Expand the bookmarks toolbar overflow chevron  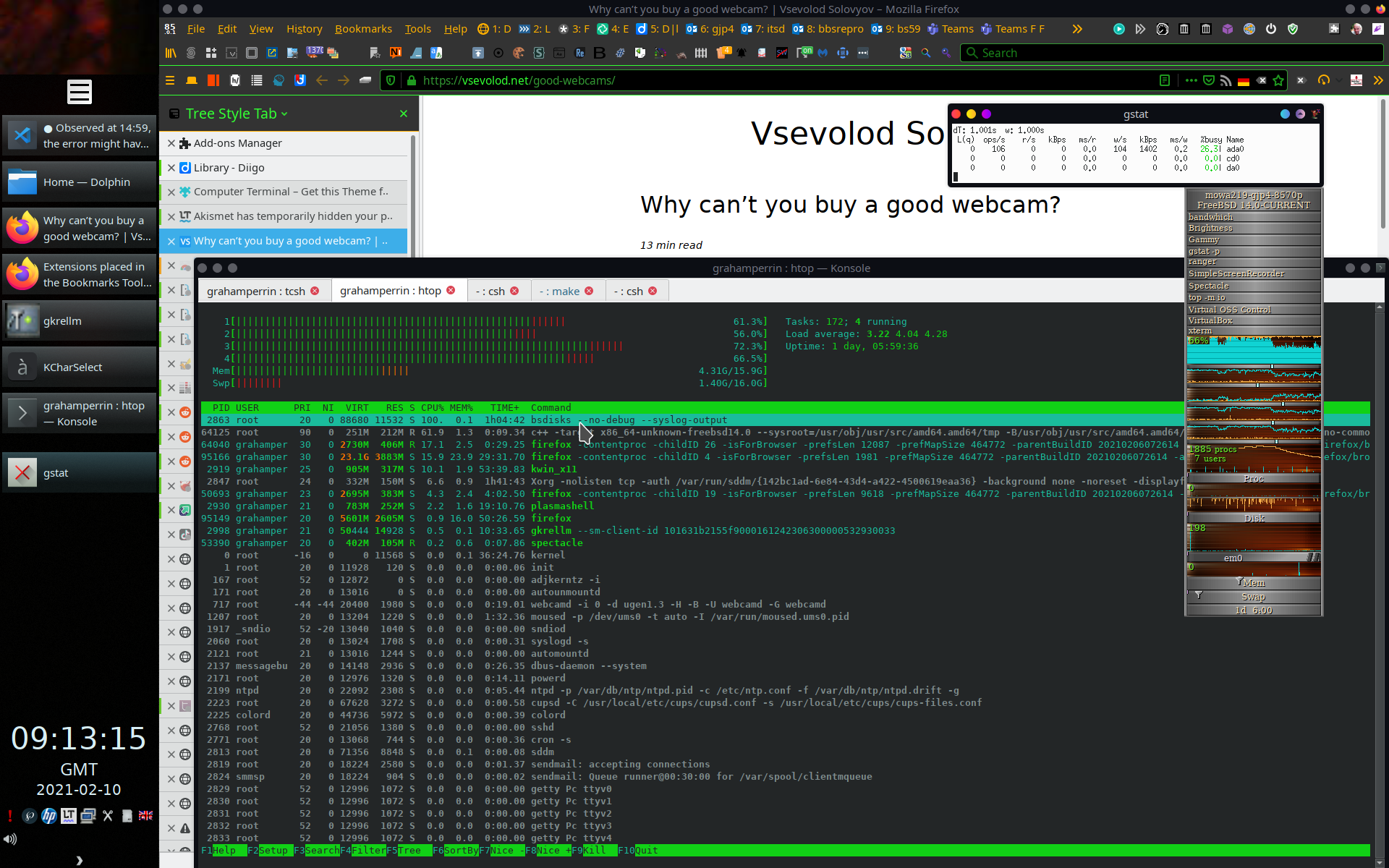[x=1077, y=29]
